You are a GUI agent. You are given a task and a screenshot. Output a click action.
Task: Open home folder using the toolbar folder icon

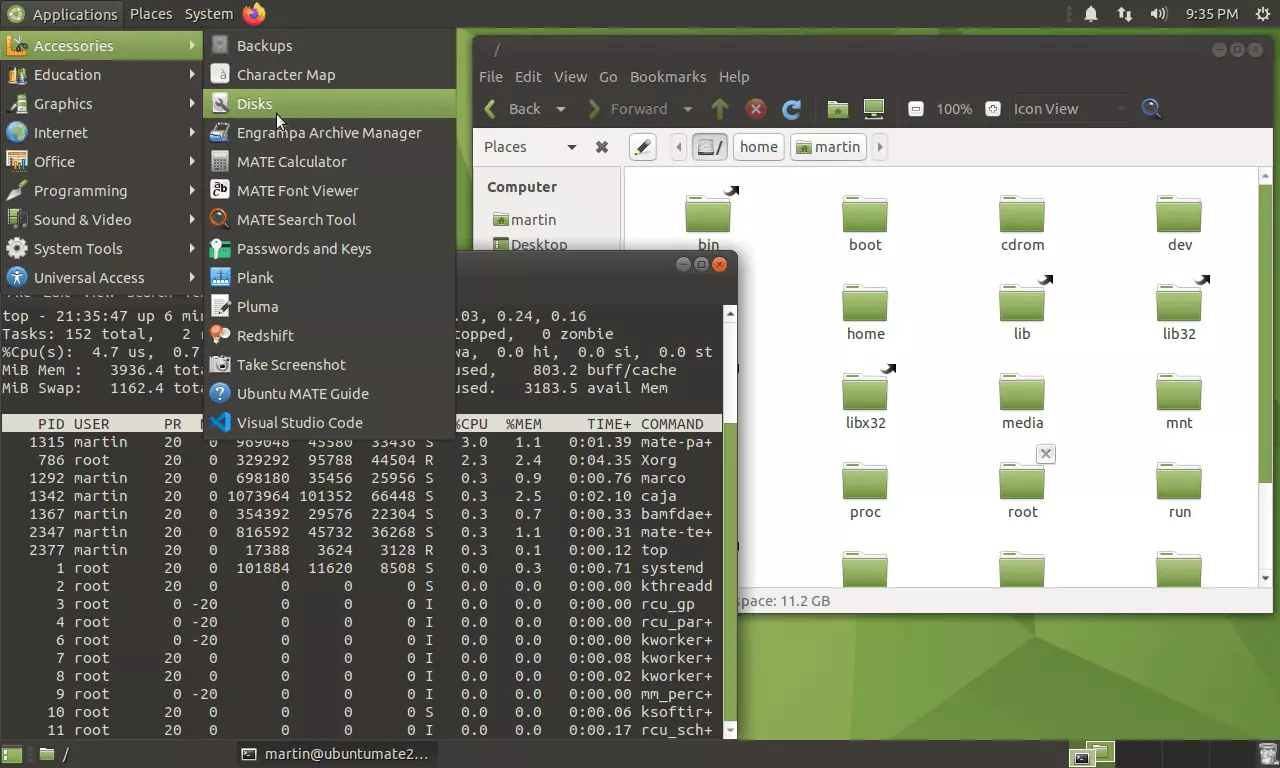pos(837,108)
